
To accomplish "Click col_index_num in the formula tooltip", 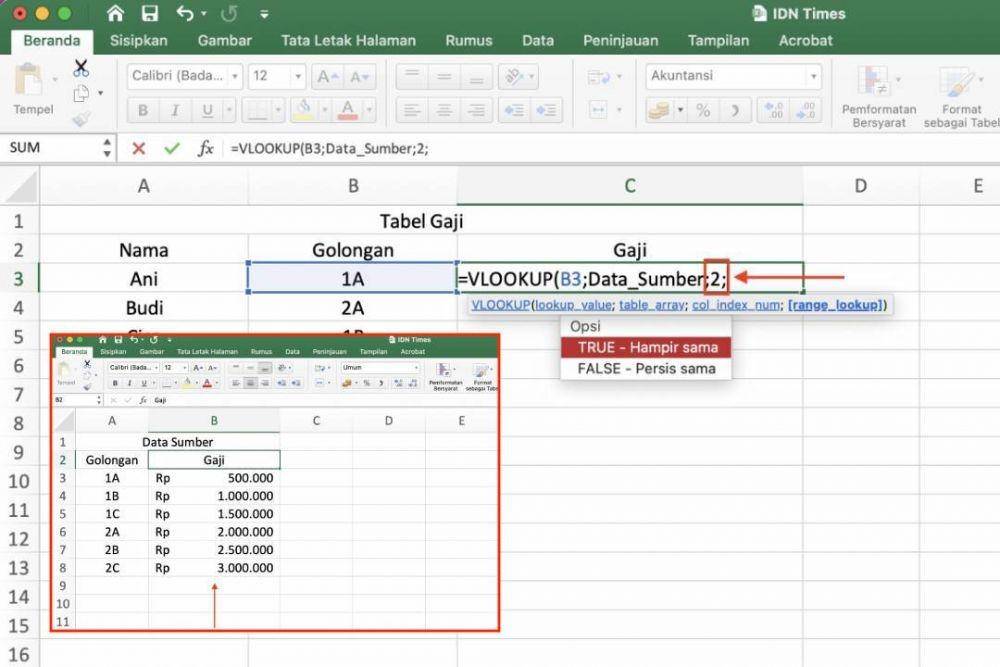I will (x=735, y=305).
